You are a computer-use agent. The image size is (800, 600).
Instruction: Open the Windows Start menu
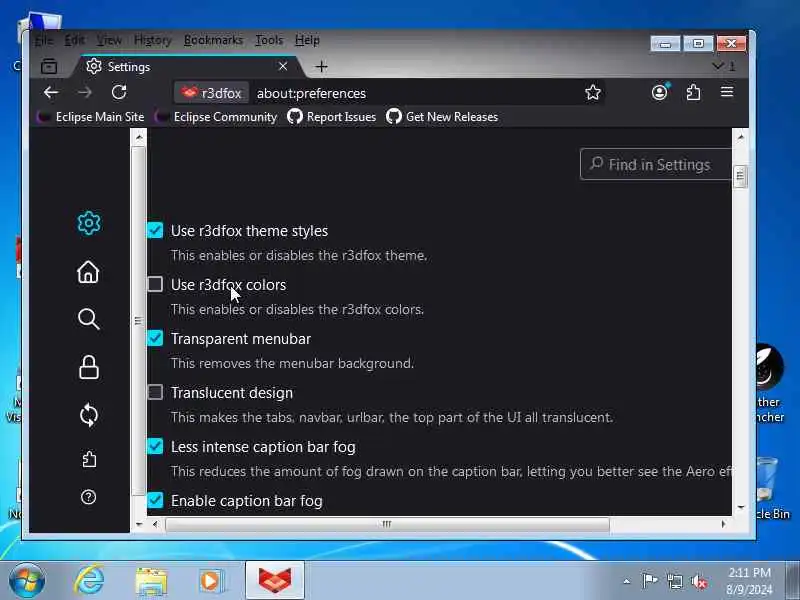[x=27, y=581]
